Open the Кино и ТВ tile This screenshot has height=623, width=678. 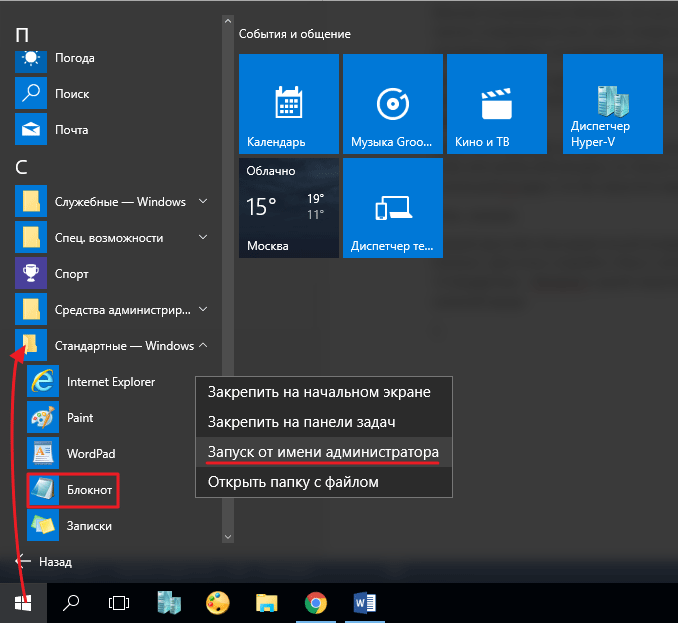tap(497, 104)
